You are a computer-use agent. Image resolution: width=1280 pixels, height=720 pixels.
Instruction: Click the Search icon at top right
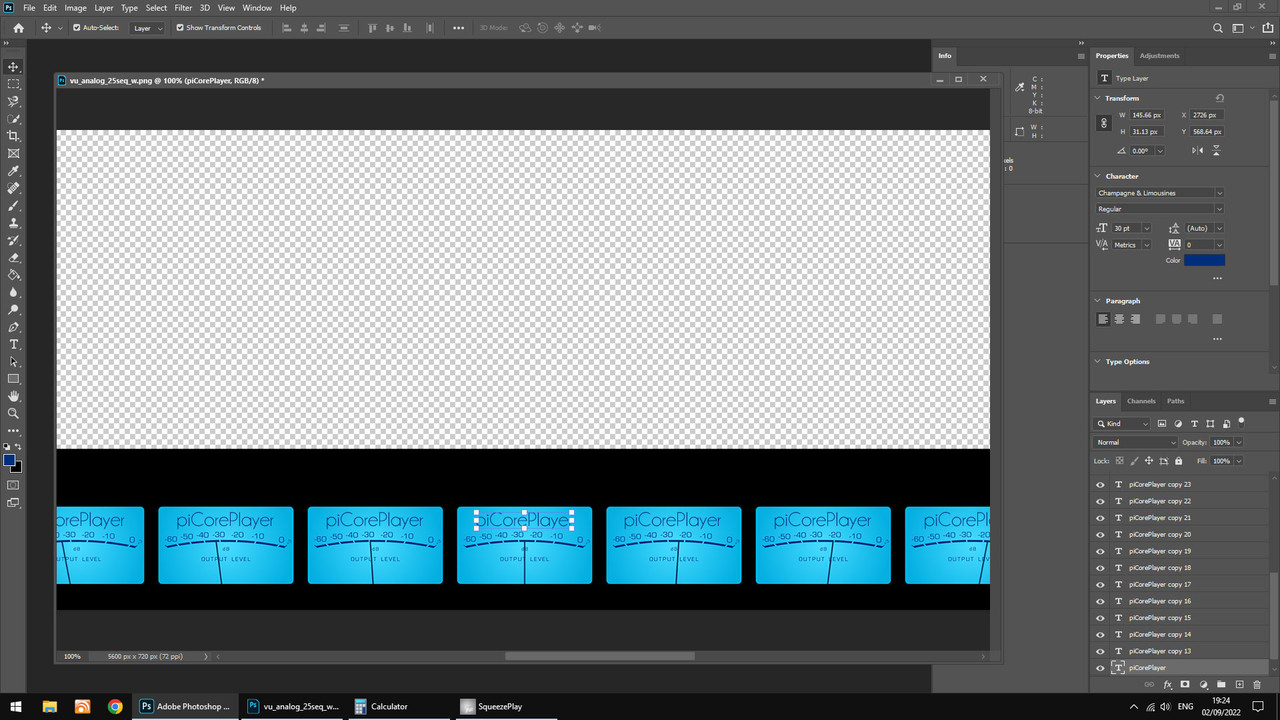[1218, 28]
